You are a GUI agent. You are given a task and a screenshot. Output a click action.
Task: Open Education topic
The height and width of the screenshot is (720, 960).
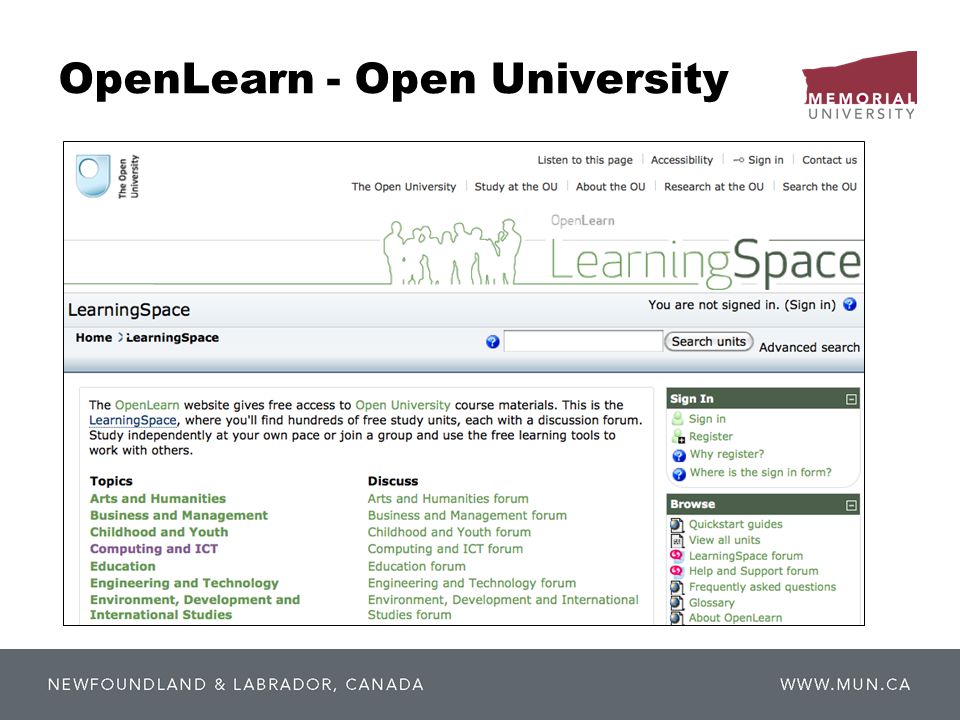click(122, 566)
